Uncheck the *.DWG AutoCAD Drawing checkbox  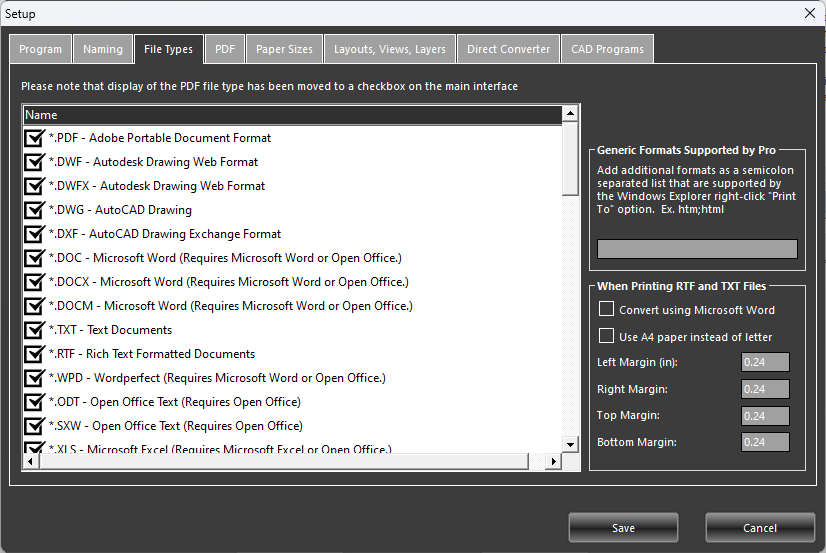coord(34,210)
